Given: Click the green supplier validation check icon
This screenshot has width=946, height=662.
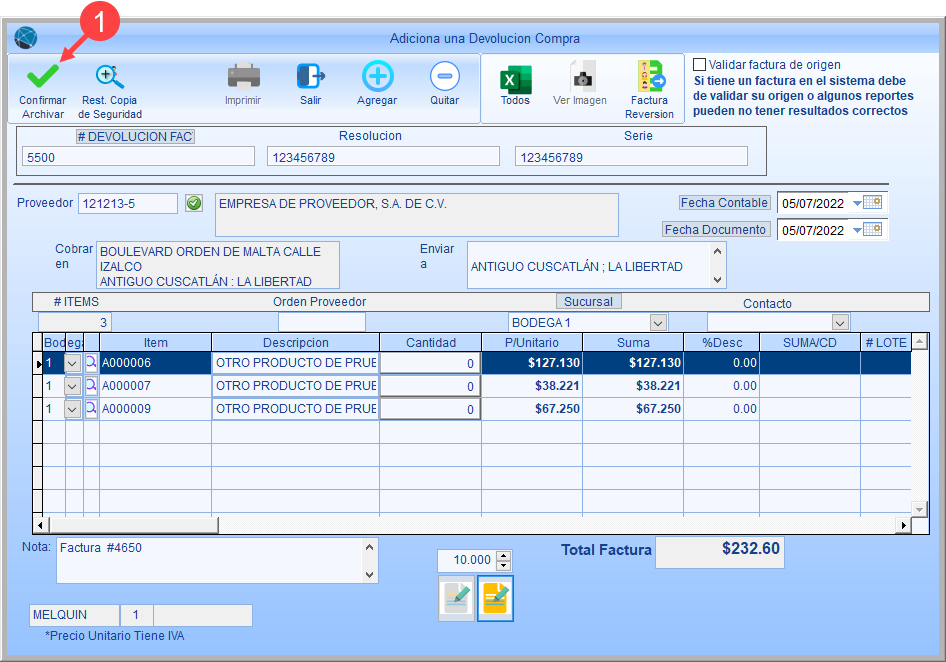Looking at the screenshot, I should pos(194,203).
